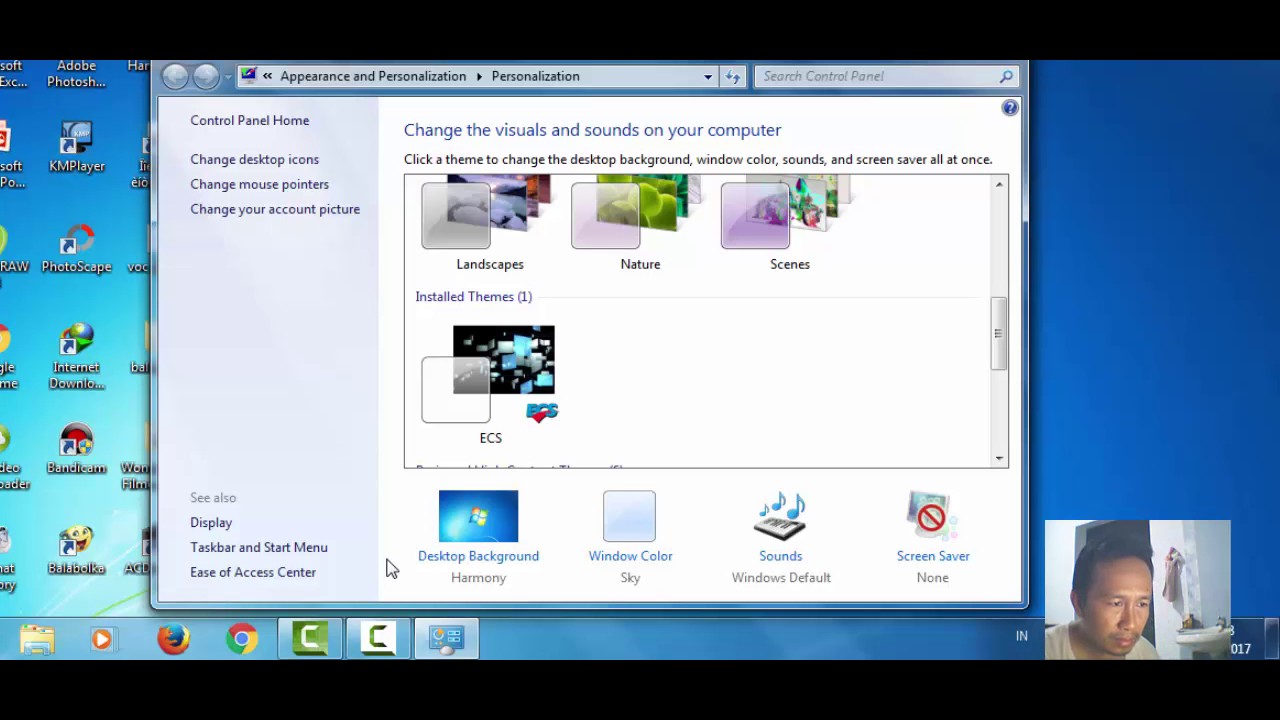
Task: Click the Control Panel taskbar button
Action: (446, 639)
